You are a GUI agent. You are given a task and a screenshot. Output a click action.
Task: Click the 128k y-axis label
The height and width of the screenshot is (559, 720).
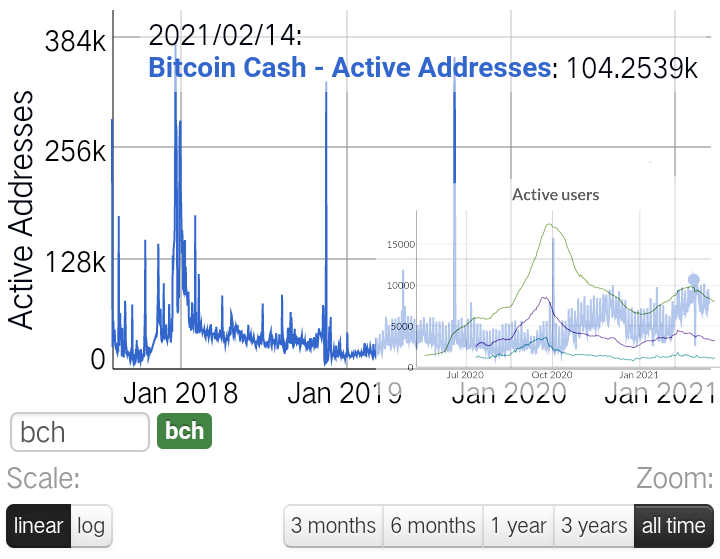click(75, 262)
